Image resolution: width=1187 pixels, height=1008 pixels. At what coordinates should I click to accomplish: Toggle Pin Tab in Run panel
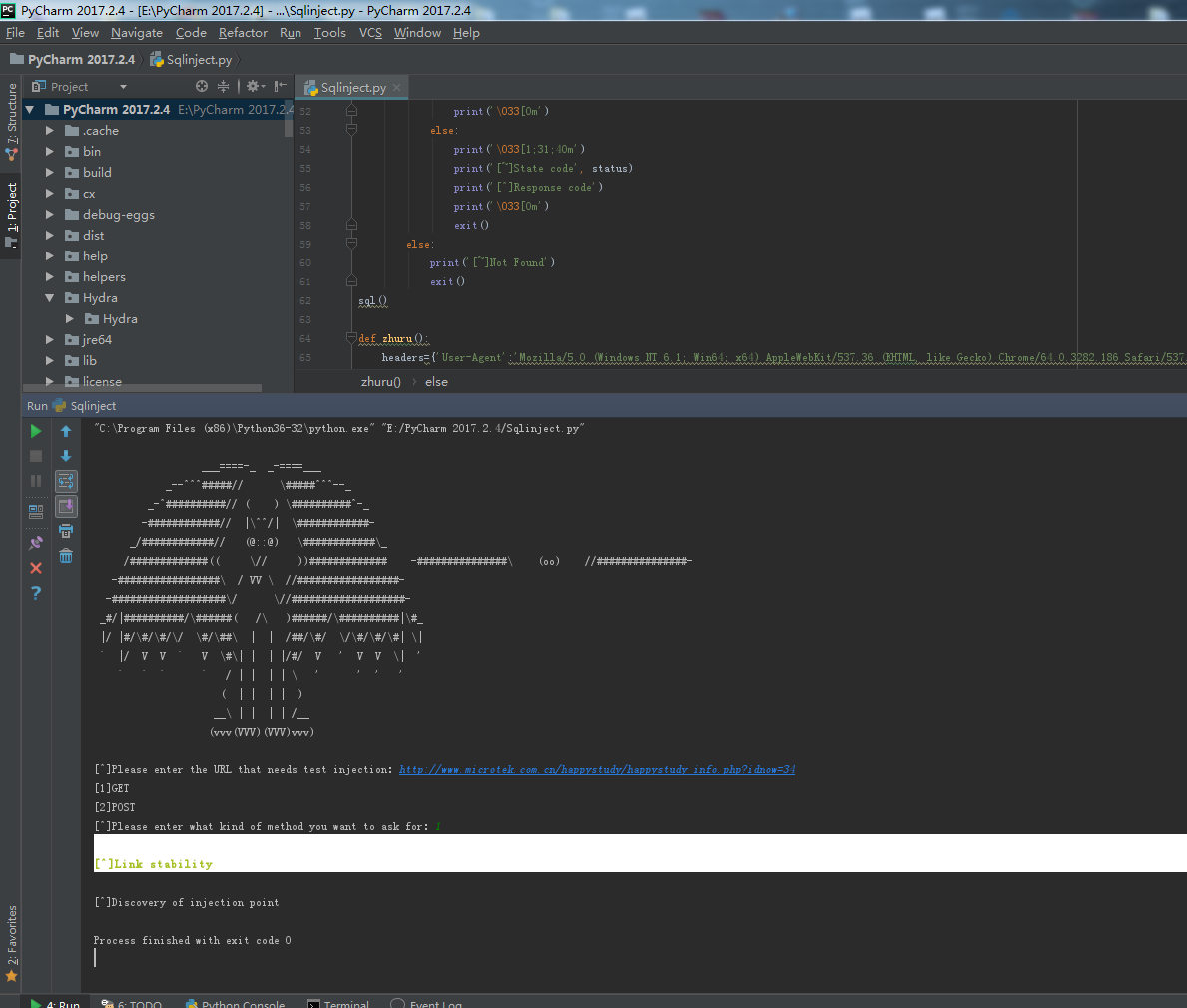[x=36, y=543]
